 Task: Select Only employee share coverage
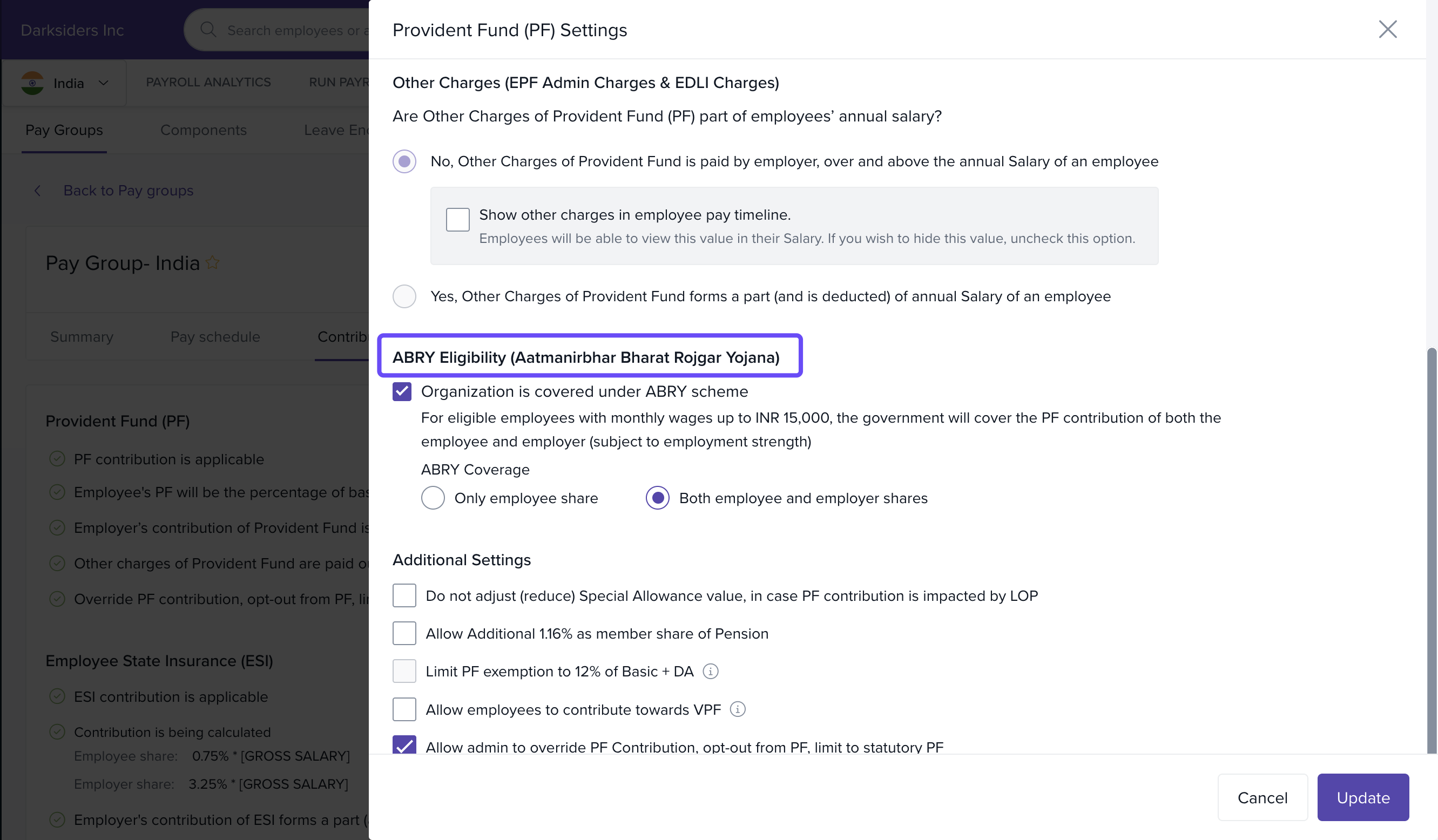pos(433,498)
